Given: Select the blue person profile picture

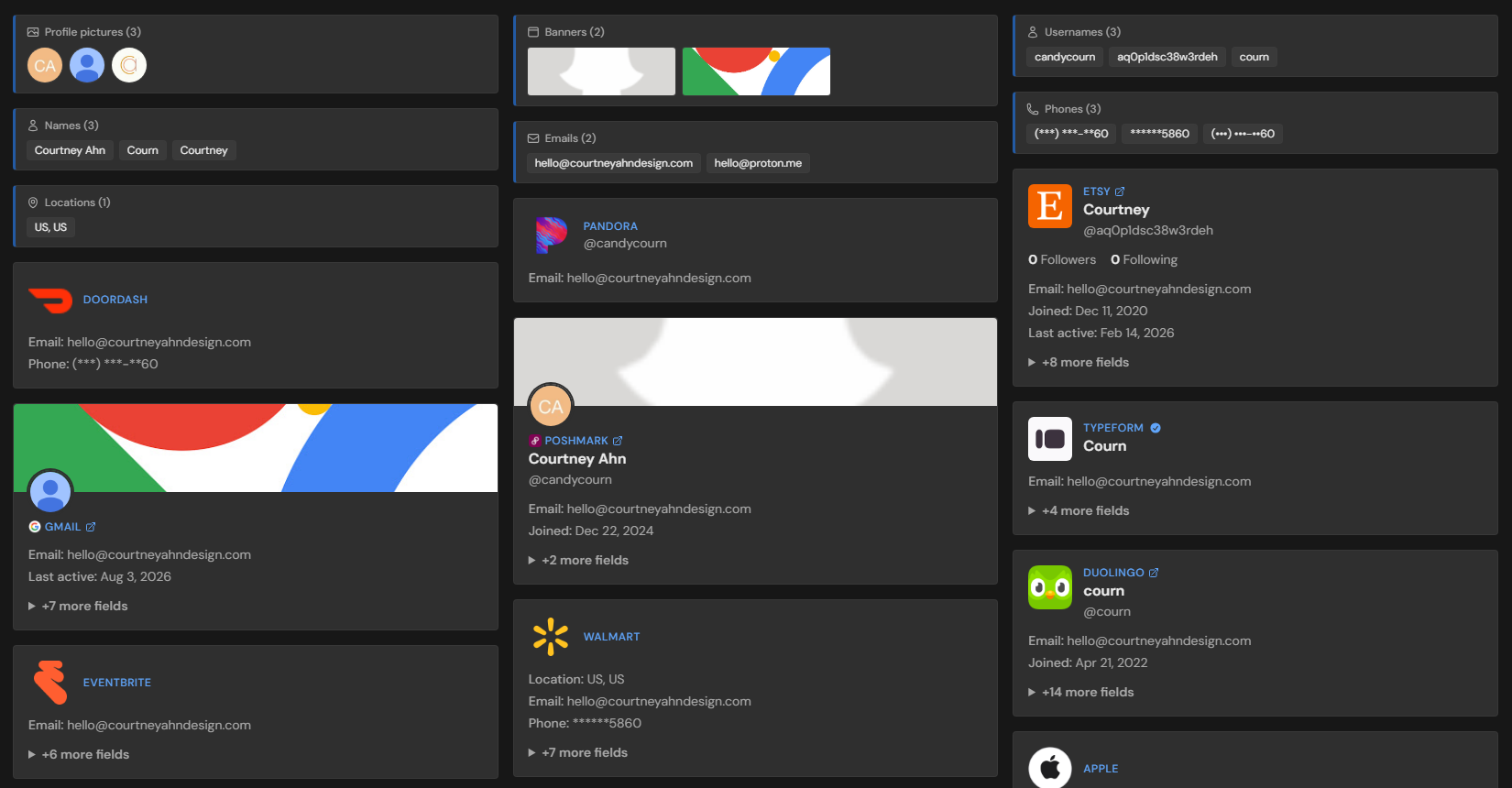Looking at the screenshot, I should pyautogui.click(x=87, y=65).
